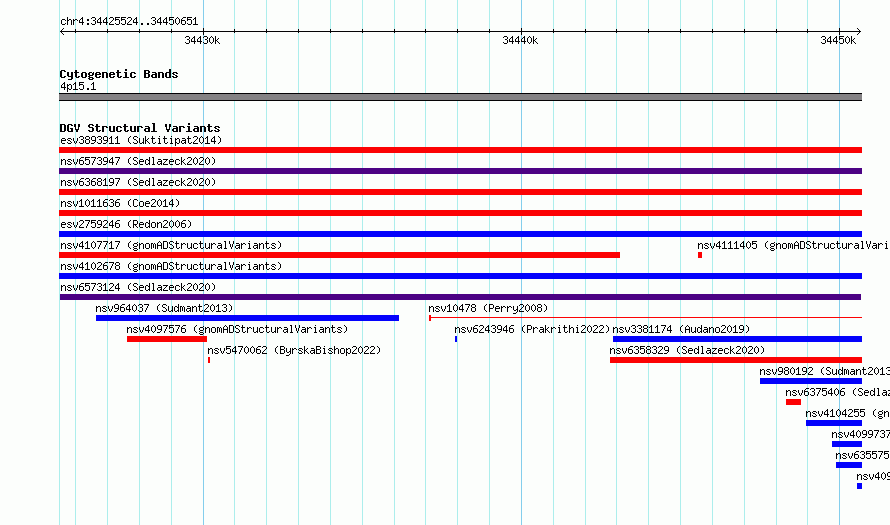This screenshot has width=890, height=525.
Task: Click the Cytogenetic Bands track title
Action: coord(119,74)
